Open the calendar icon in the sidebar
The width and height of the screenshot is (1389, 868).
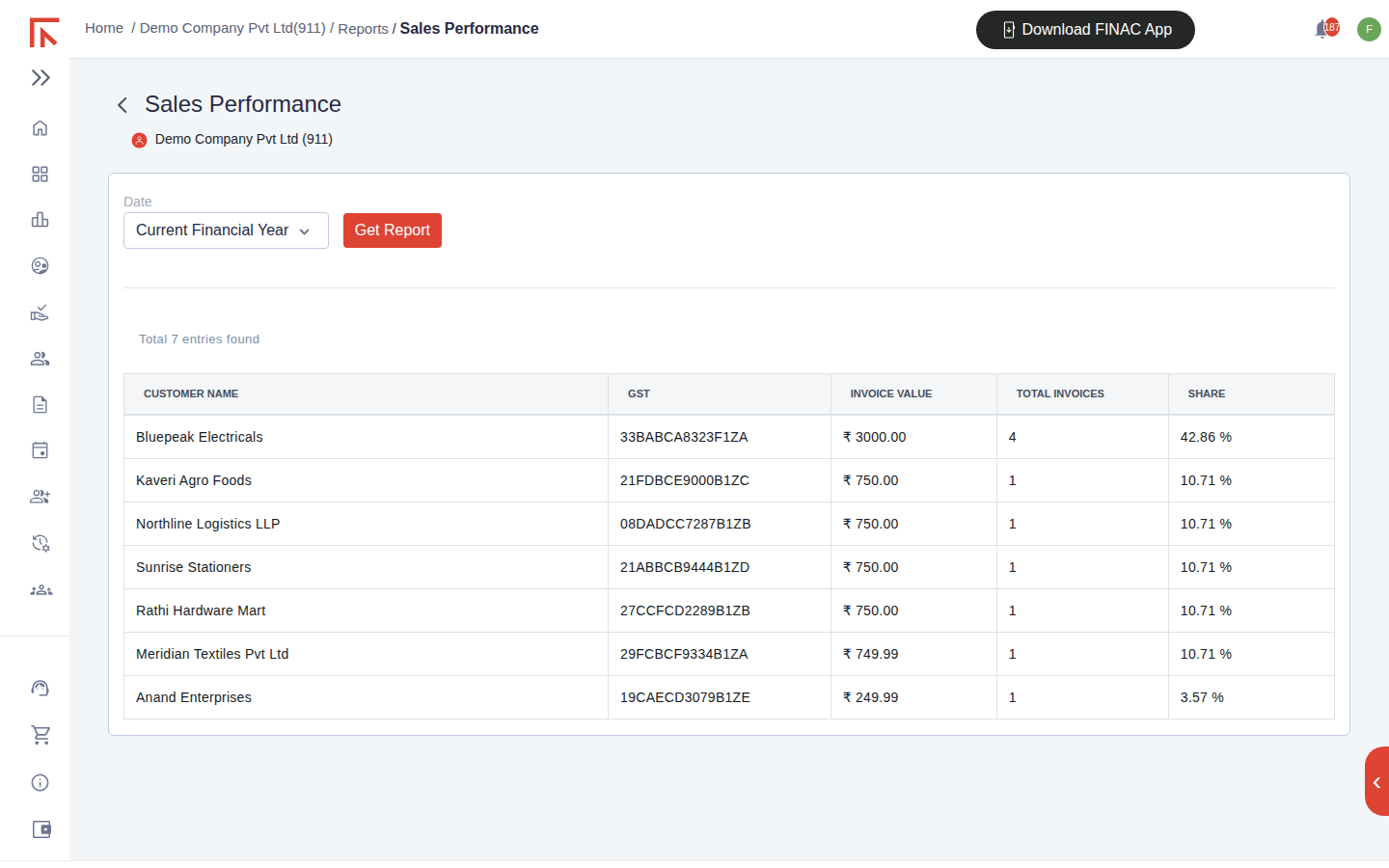[x=40, y=450]
